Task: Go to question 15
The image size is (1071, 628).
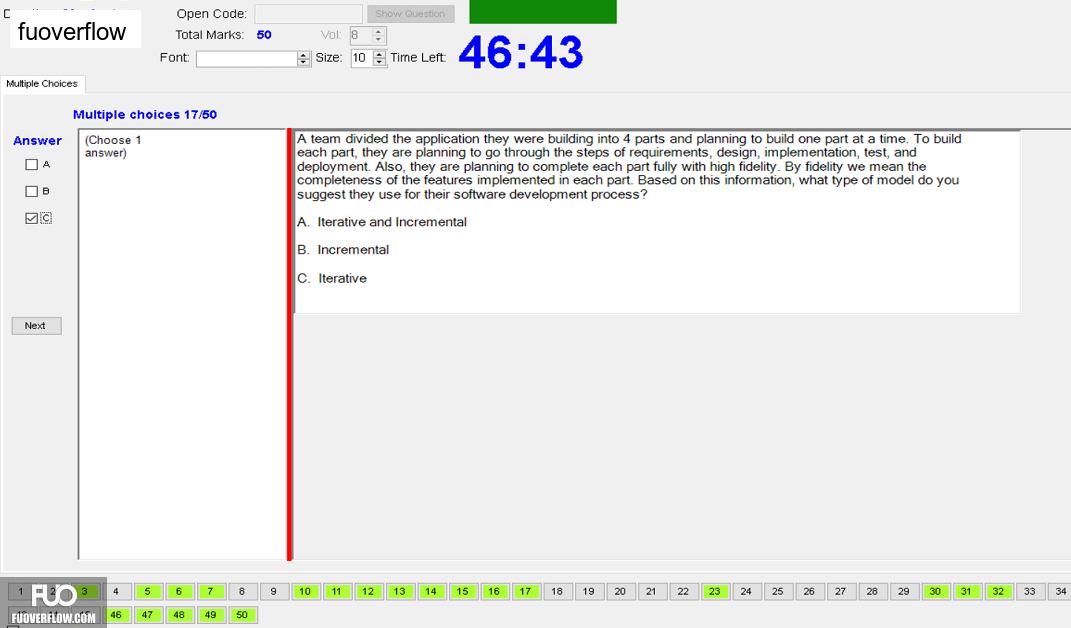Action: point(462,591)
